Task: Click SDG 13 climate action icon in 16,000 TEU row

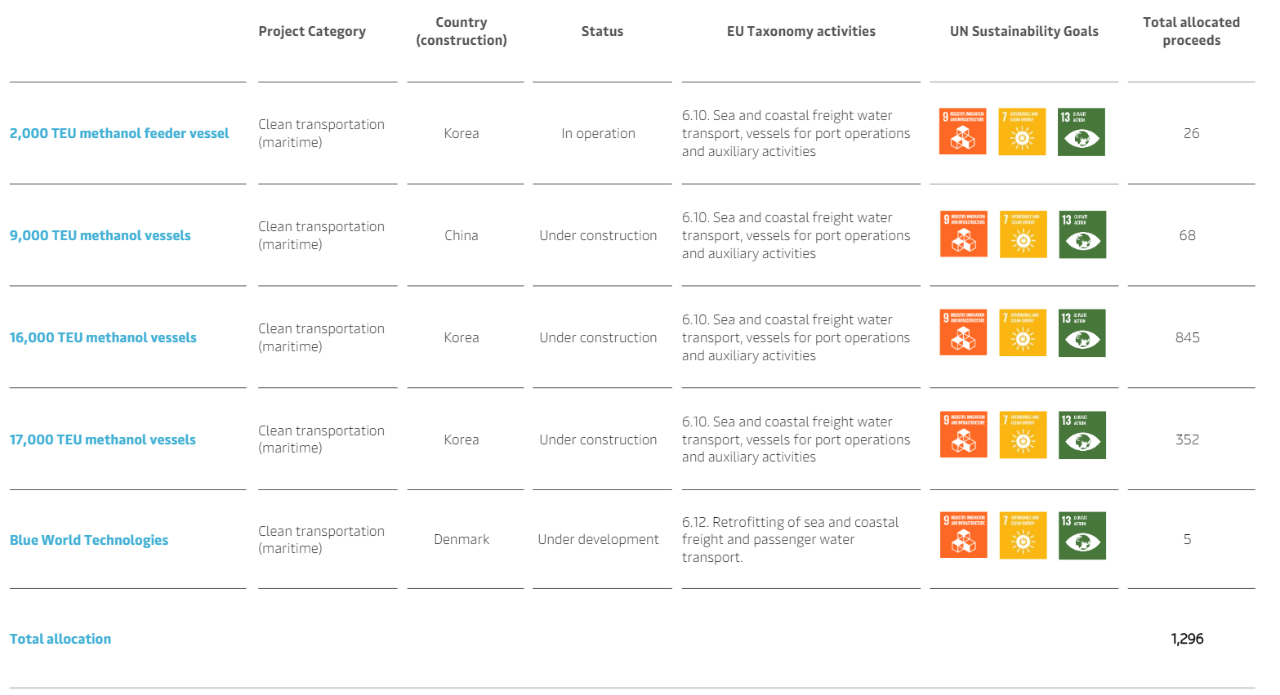Action: (x=1082, y=333)
